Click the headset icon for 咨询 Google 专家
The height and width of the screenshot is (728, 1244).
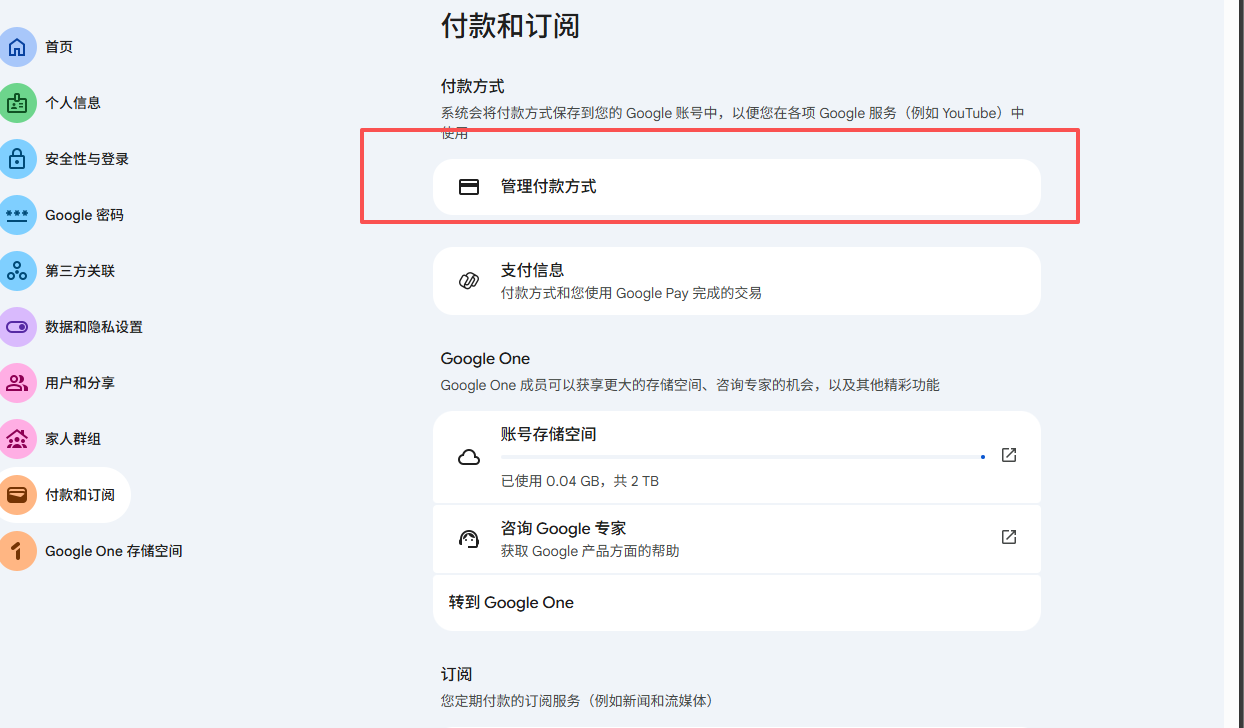pyautogui.click(x=468, y=538)
